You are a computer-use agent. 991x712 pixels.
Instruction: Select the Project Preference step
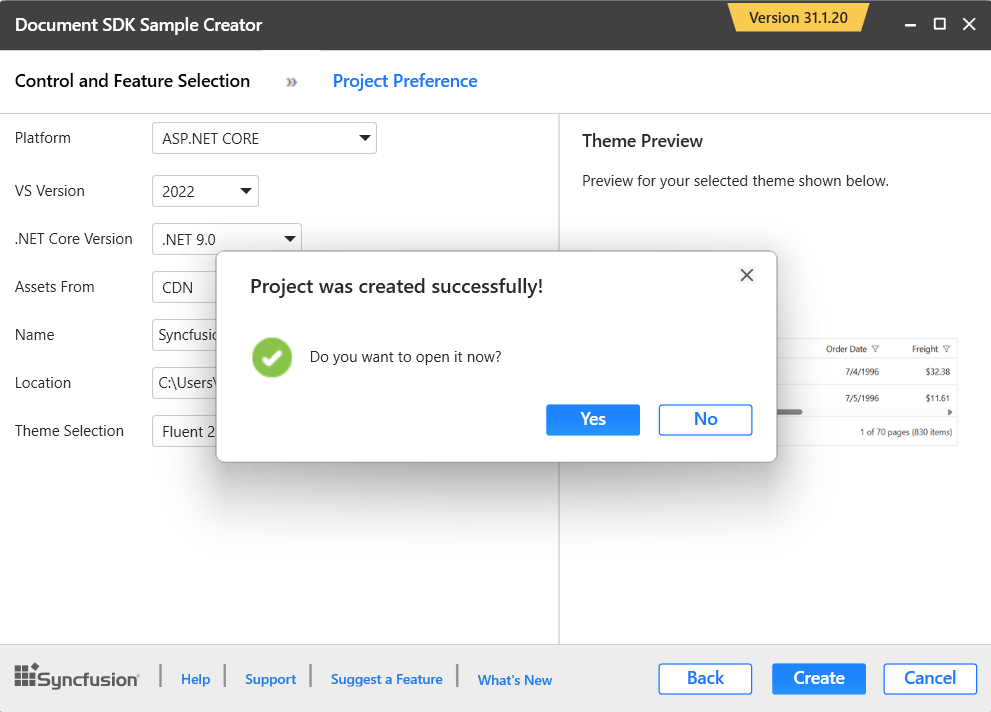click(404, 81)
